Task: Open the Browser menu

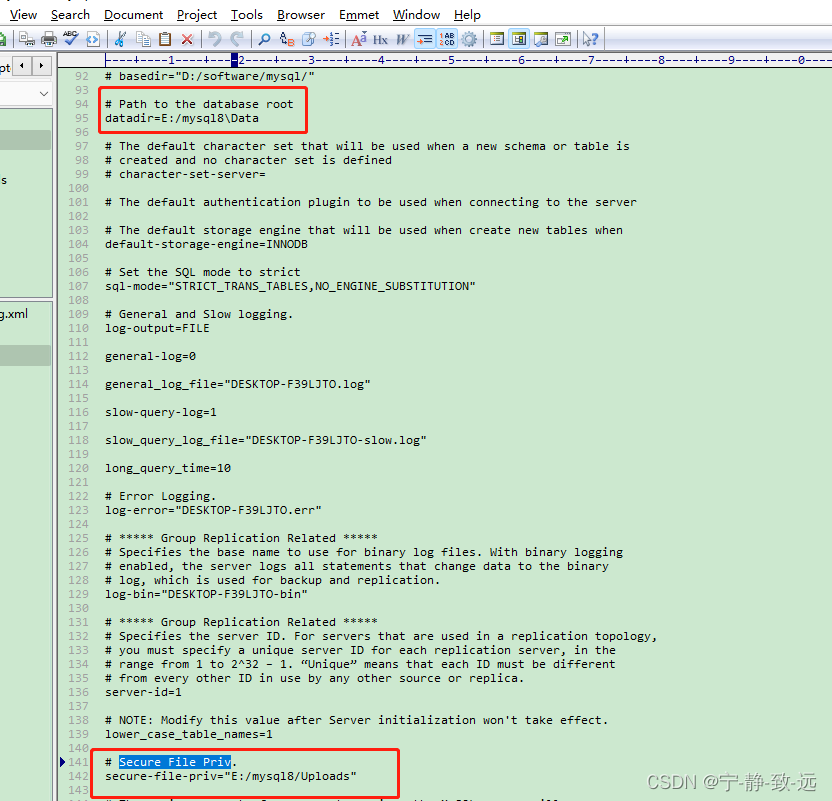Action: (x=301, y=15)
